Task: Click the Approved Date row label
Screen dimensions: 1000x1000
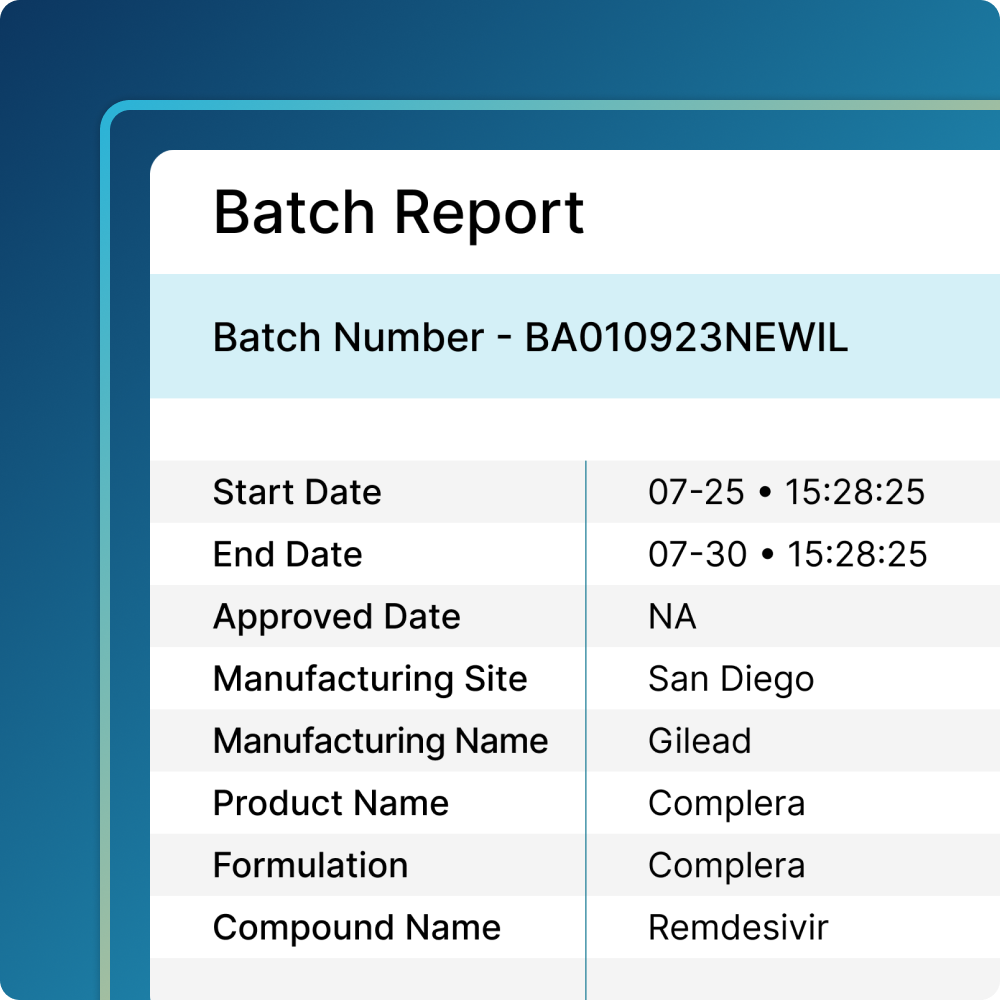Action: point(337,617)
